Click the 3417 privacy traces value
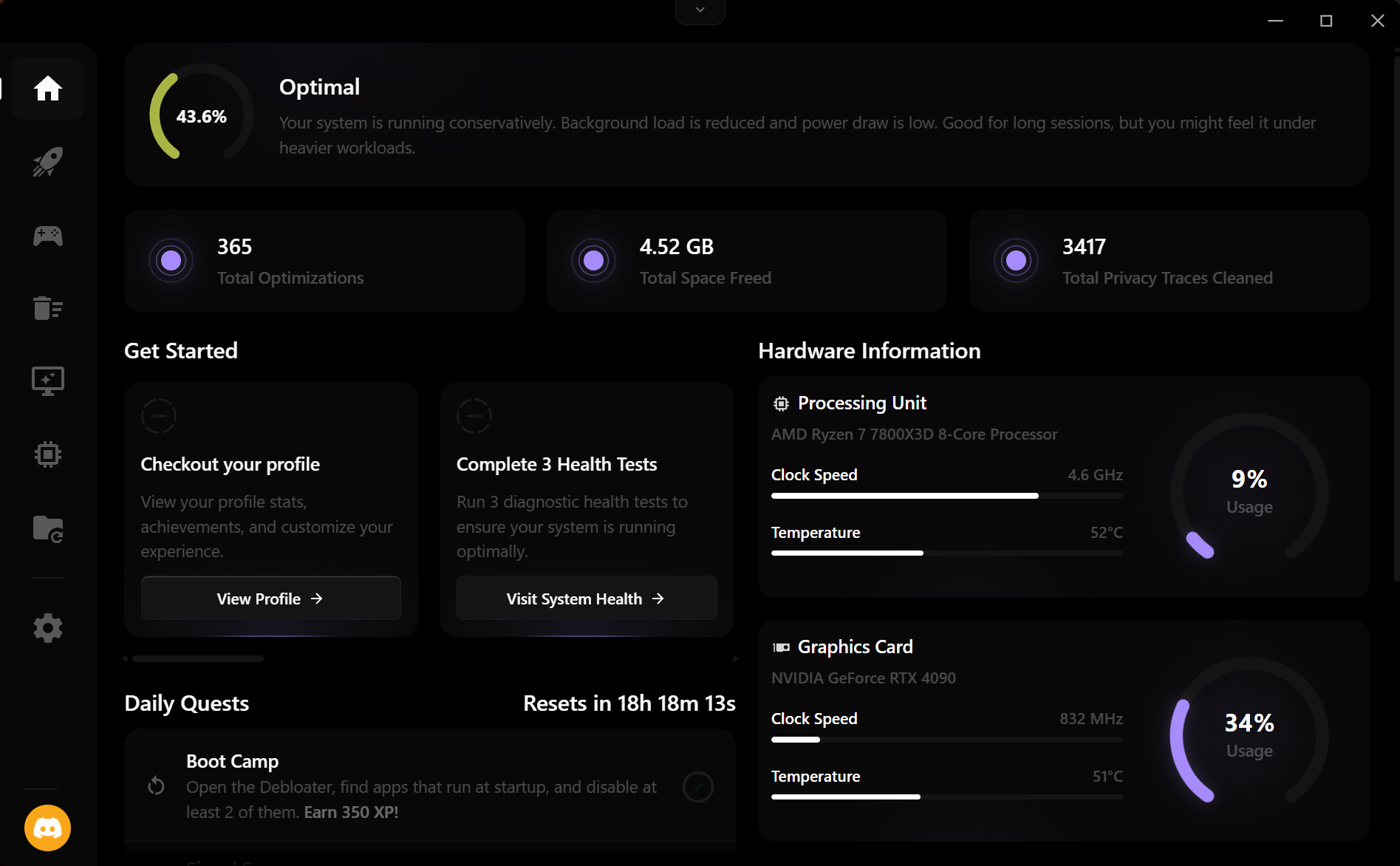This screenshot has height=866, width=1400. coord(1084,247)
